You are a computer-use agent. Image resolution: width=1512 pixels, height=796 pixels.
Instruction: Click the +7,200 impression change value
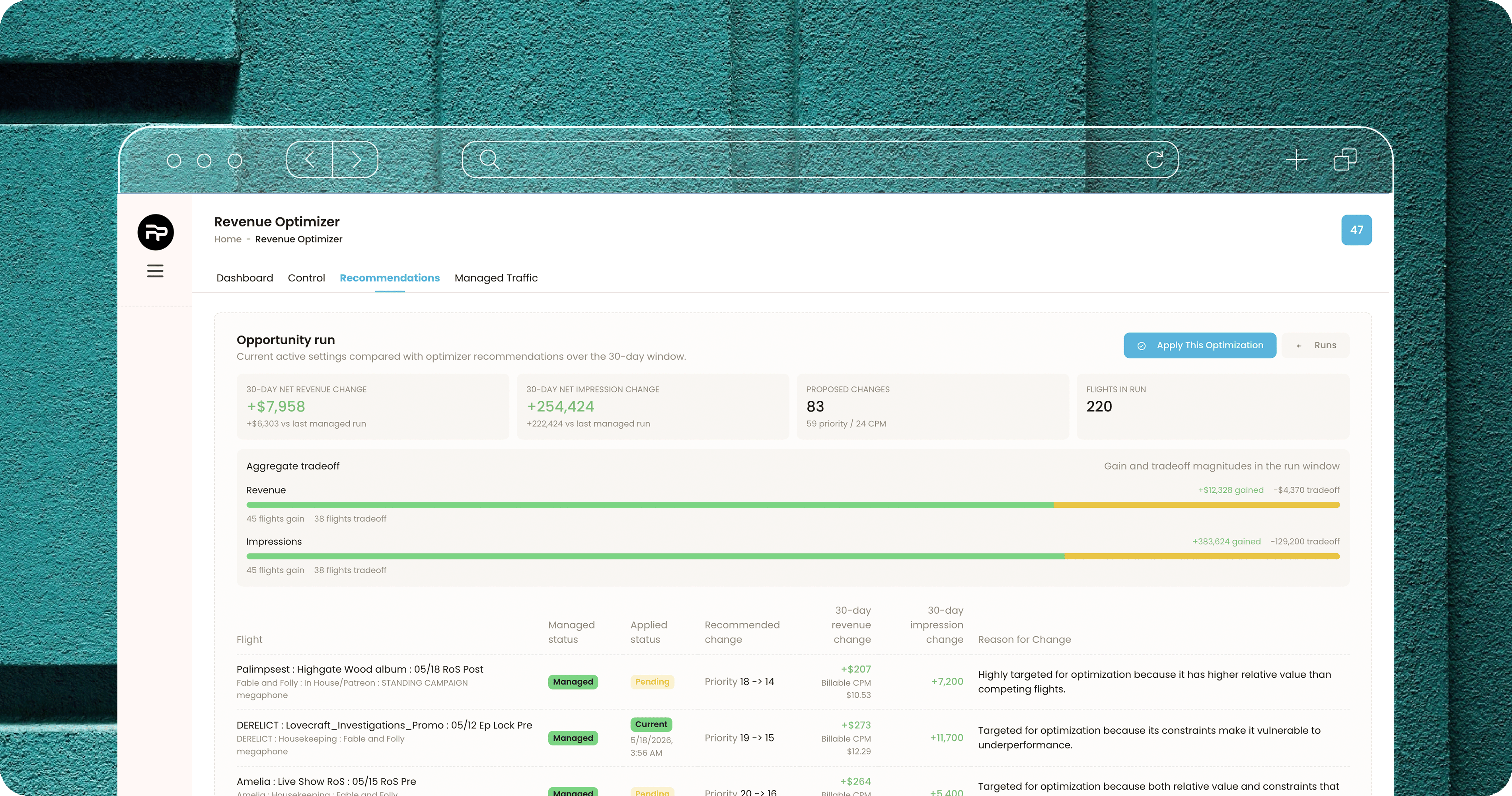tap(947, 681)
